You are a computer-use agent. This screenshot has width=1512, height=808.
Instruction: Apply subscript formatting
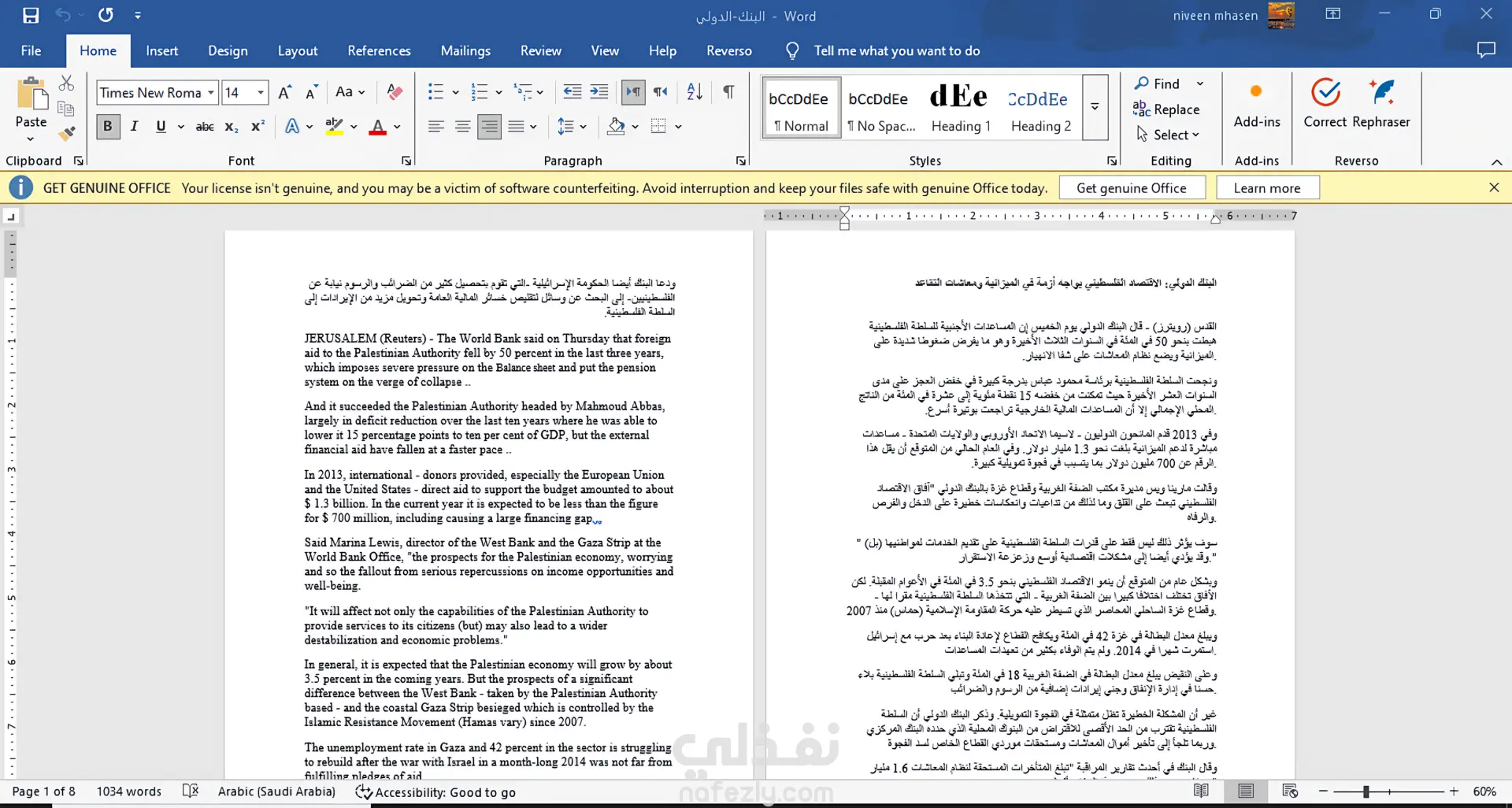pos(231,126)
